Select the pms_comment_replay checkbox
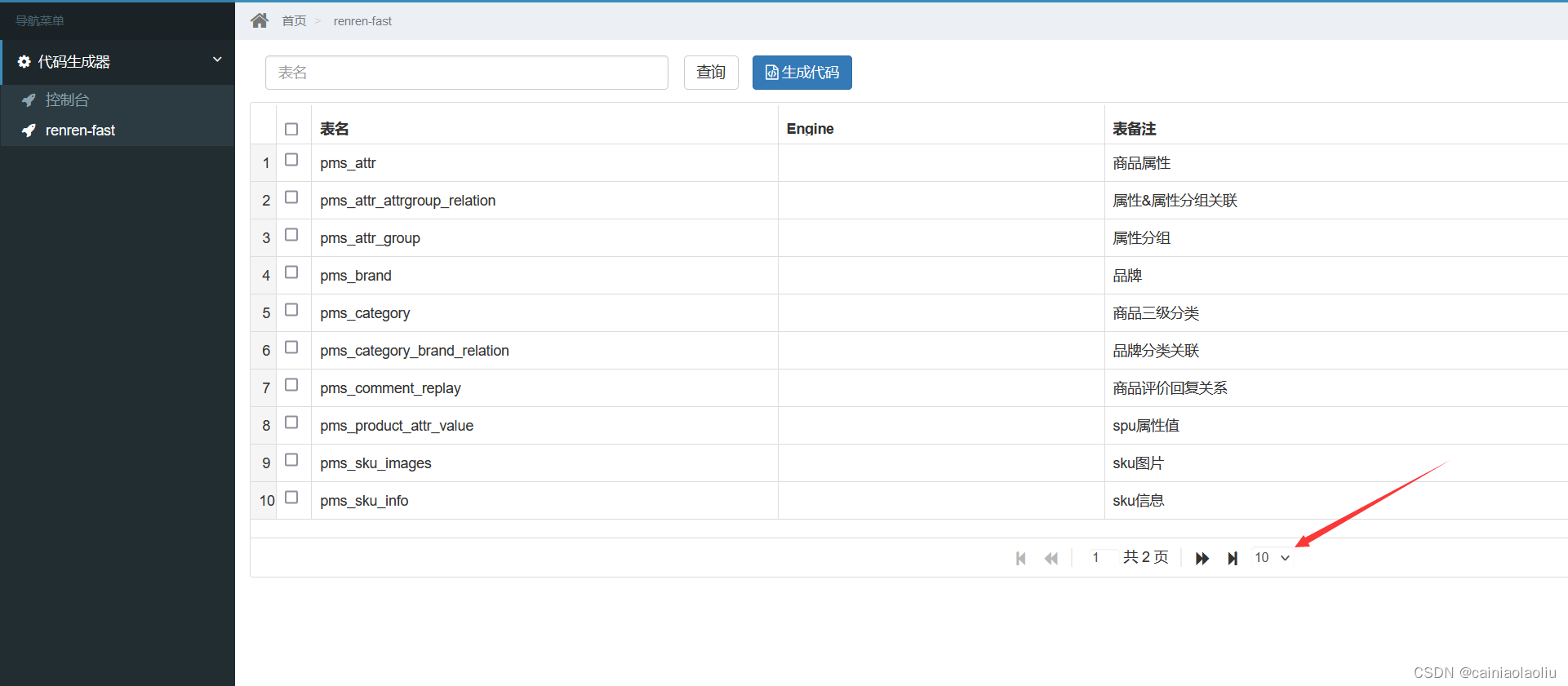This screenshot has width=1568, height=686. tap(291, 385)
